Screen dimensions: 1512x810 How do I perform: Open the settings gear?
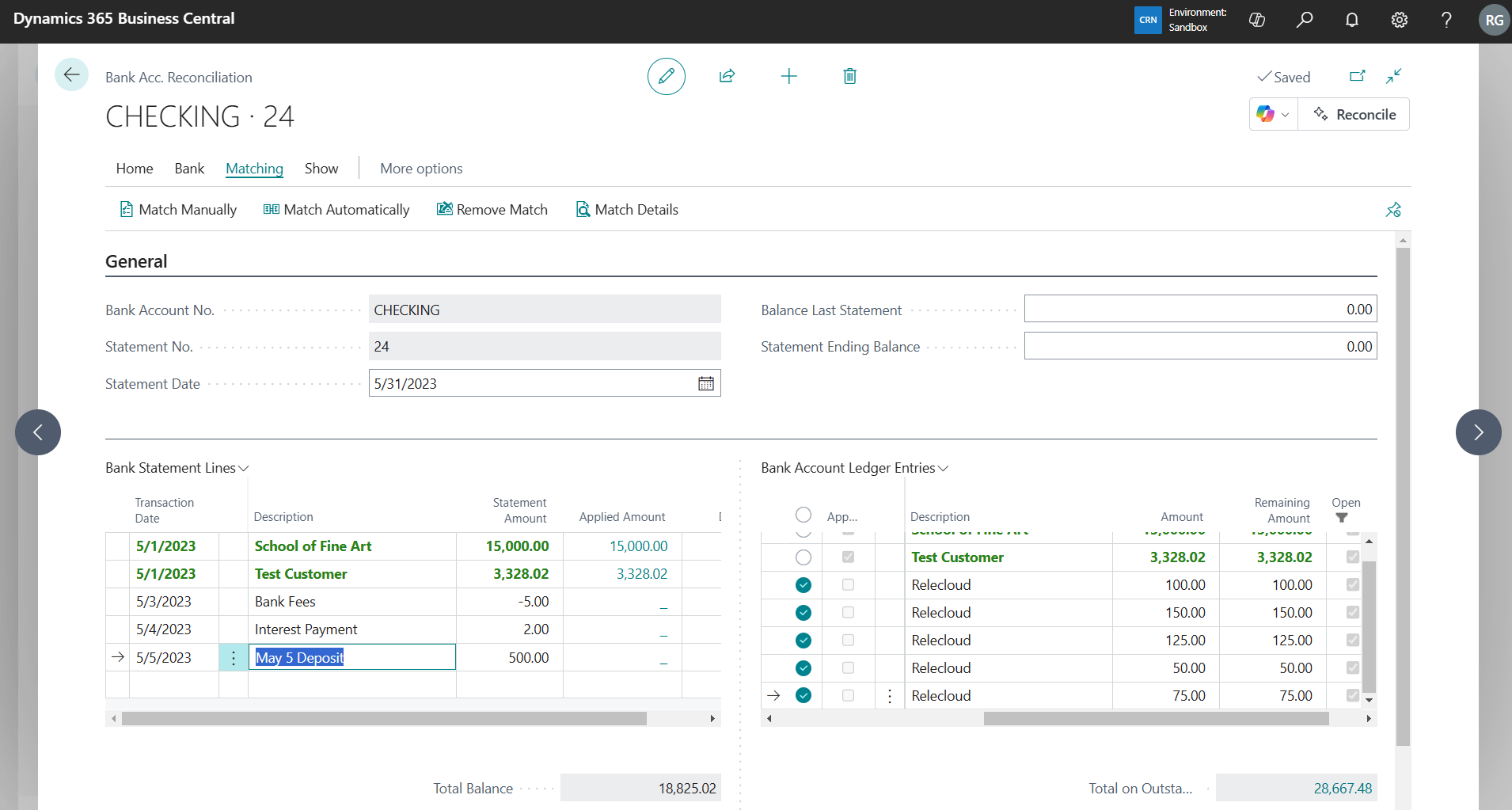1400,20
